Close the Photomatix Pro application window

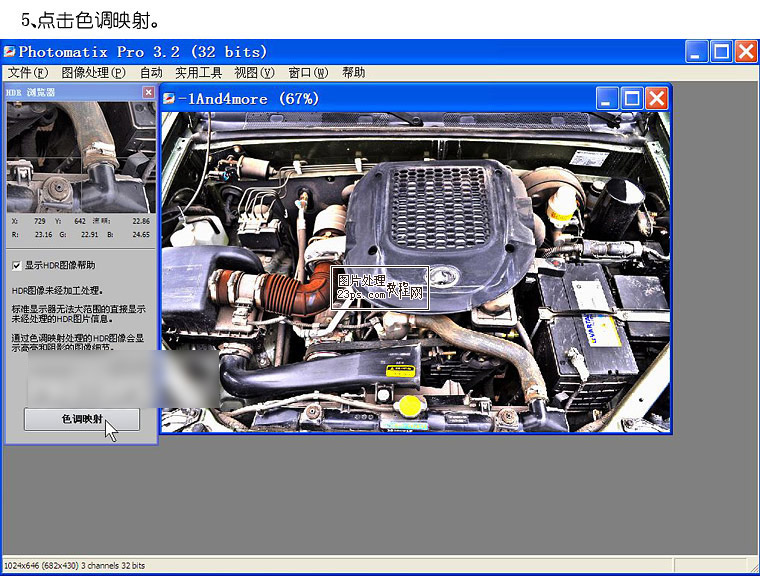745,51
